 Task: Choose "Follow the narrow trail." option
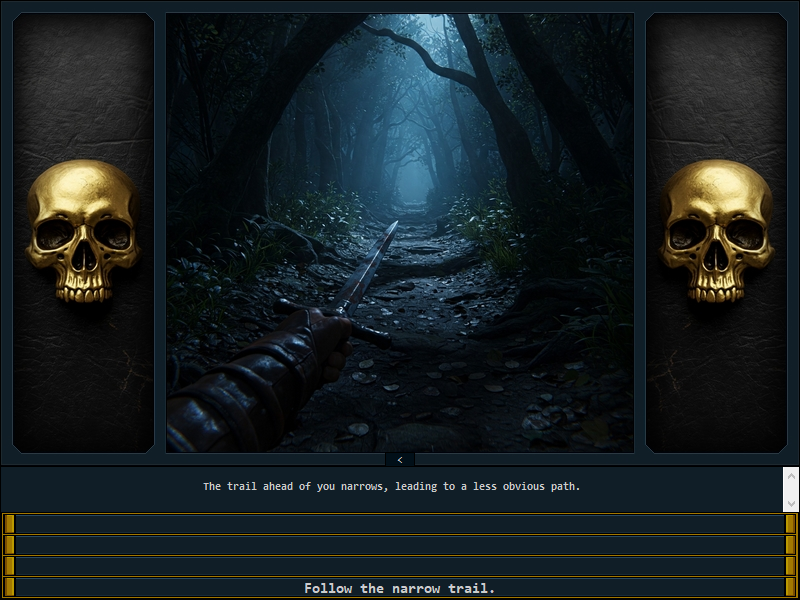click(399, 588)
